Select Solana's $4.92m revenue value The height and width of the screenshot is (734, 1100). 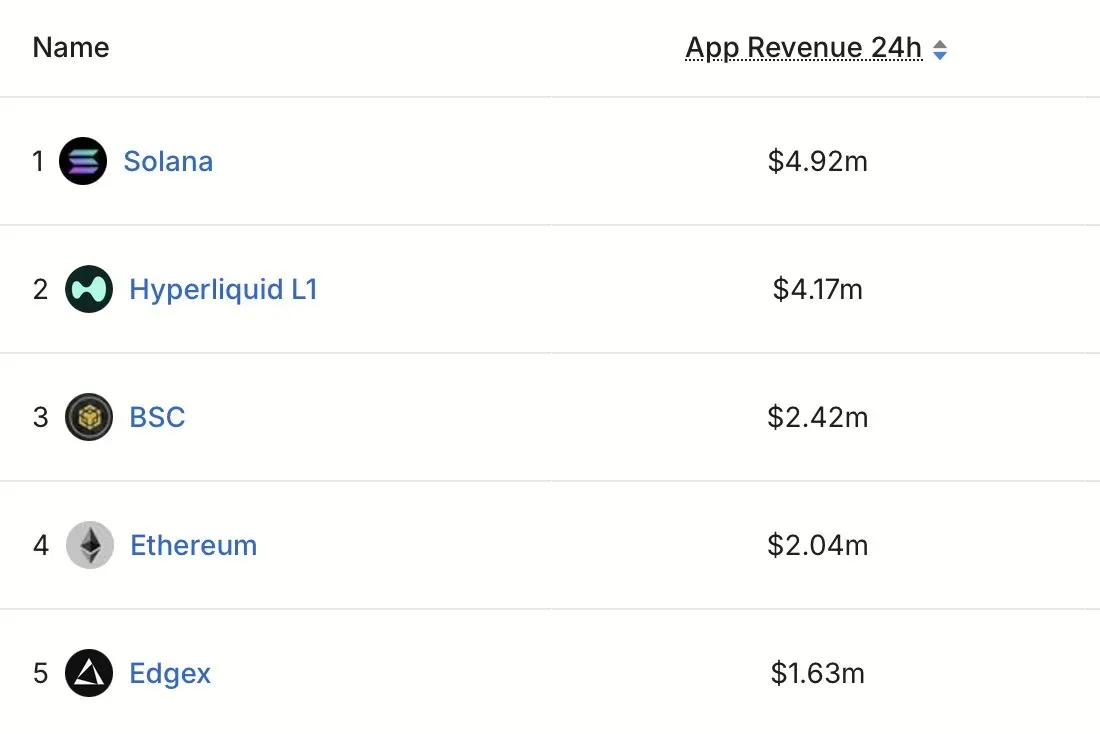click(x=817, y=161)
